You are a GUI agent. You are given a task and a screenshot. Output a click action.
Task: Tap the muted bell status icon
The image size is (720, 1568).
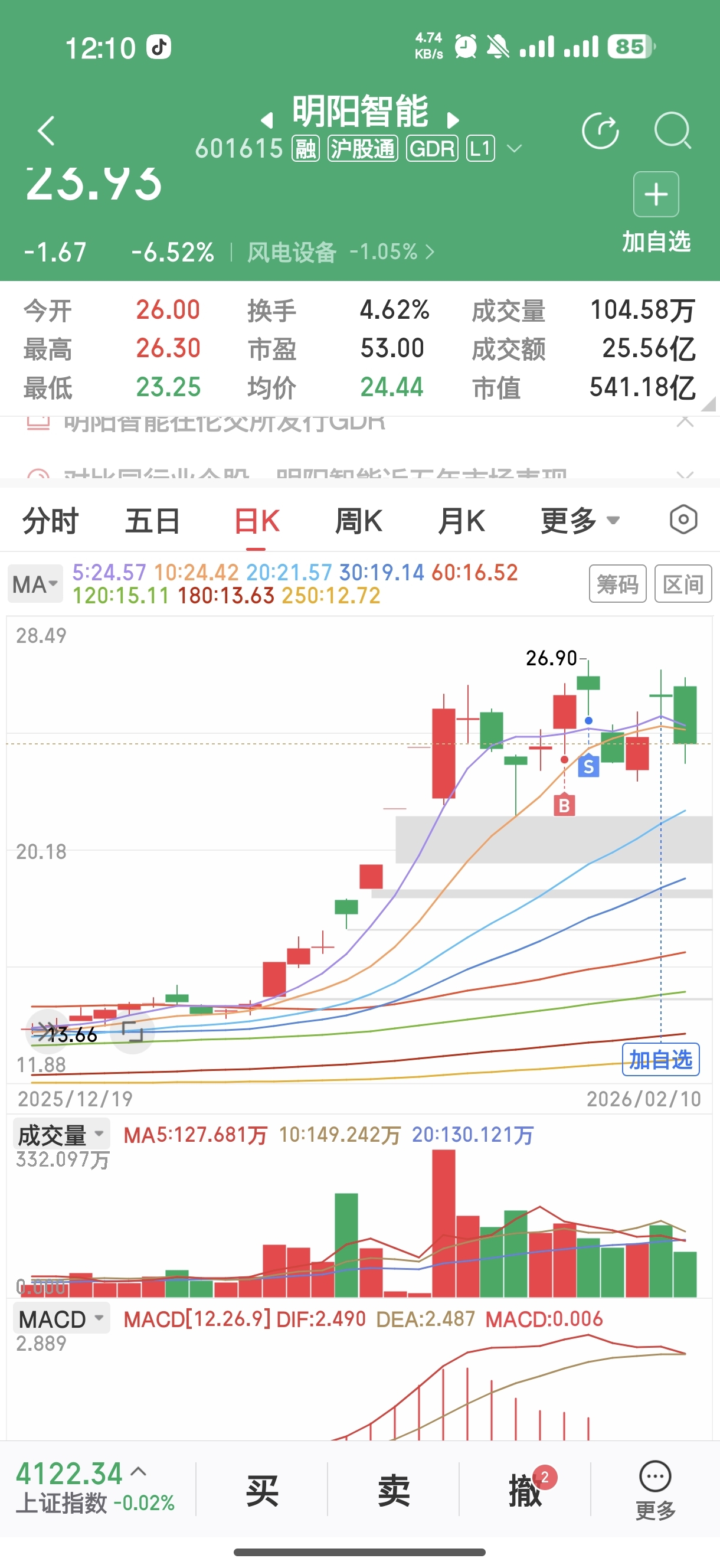point(498,47)
